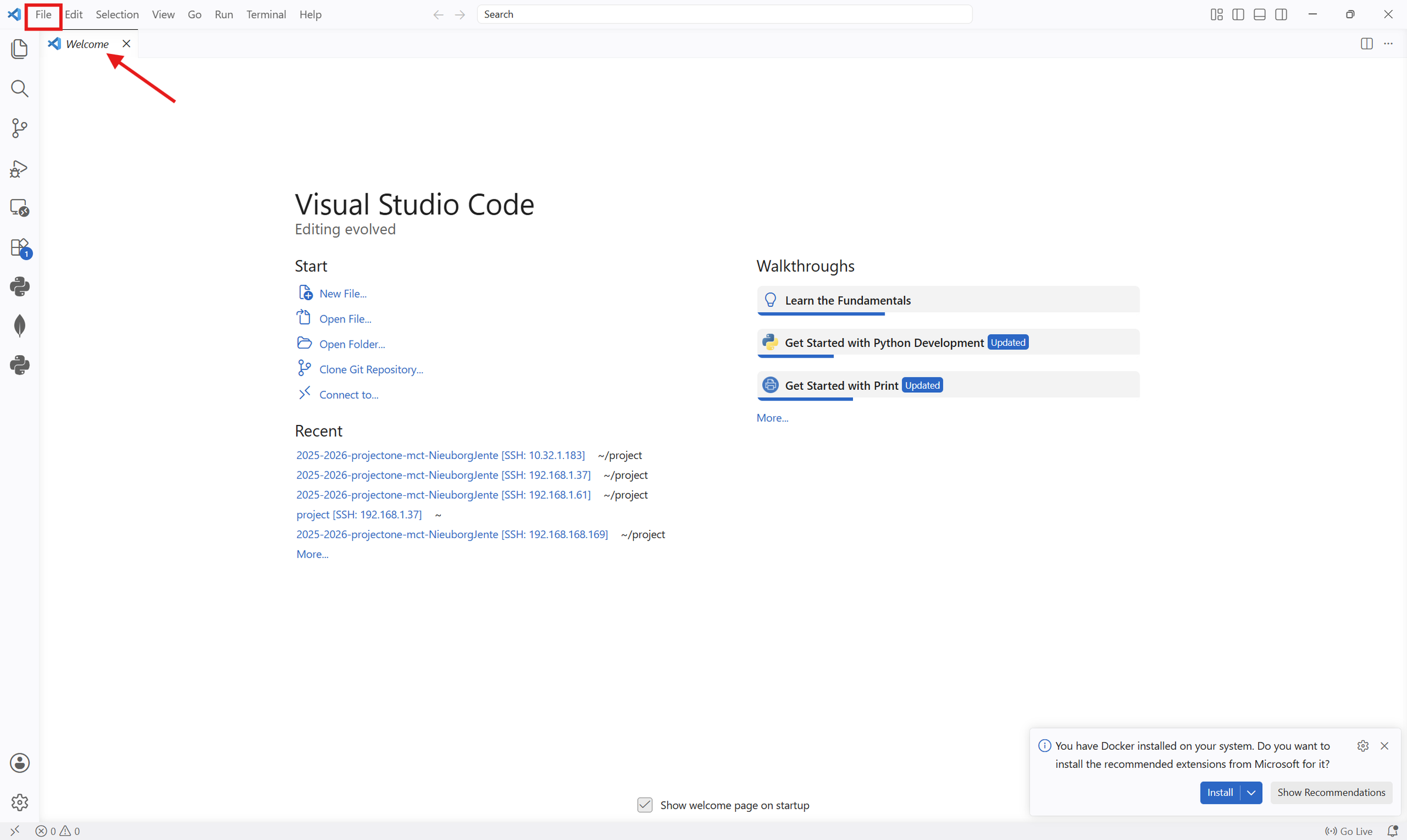
Task: Open notifications bell in status bar
Action: [1392, 831]
